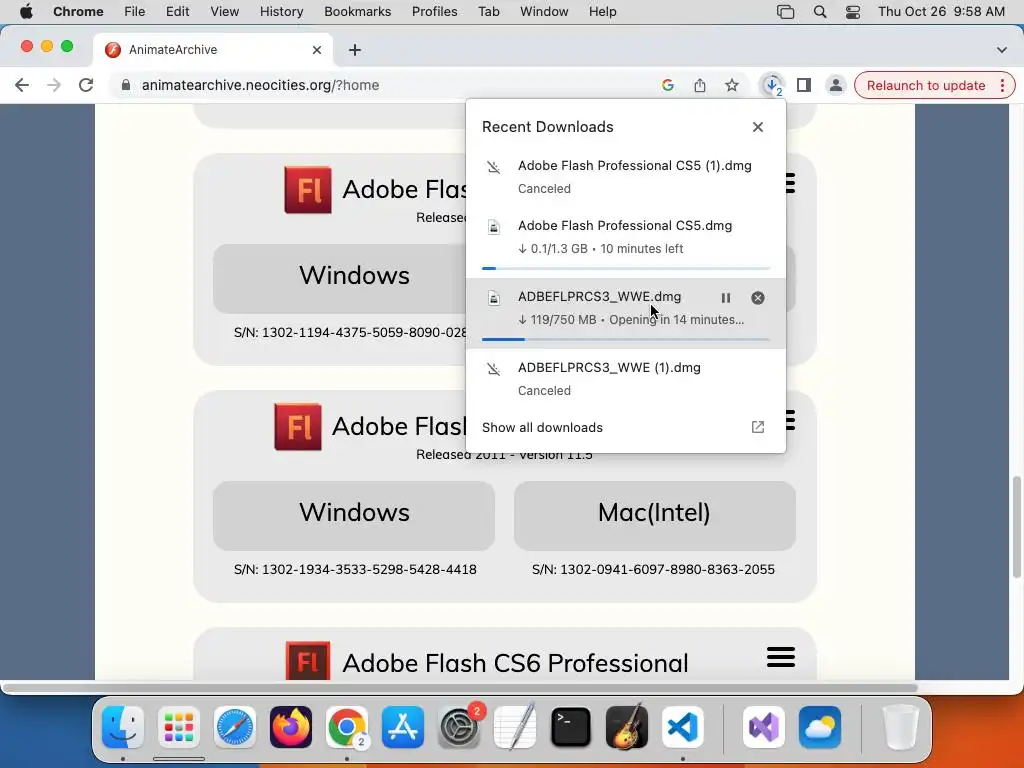Click canceled icon of Adobe Flash Professional CS5 (1).dmg

coord(494,167)
